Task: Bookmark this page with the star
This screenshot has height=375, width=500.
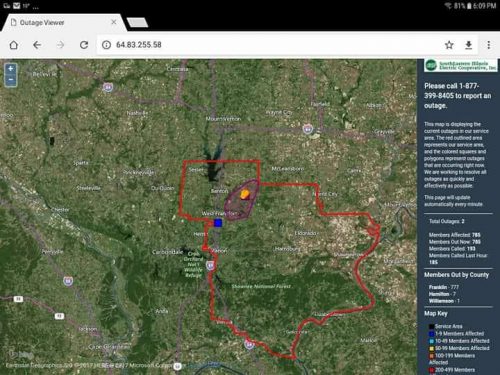Action: (449, 45)
